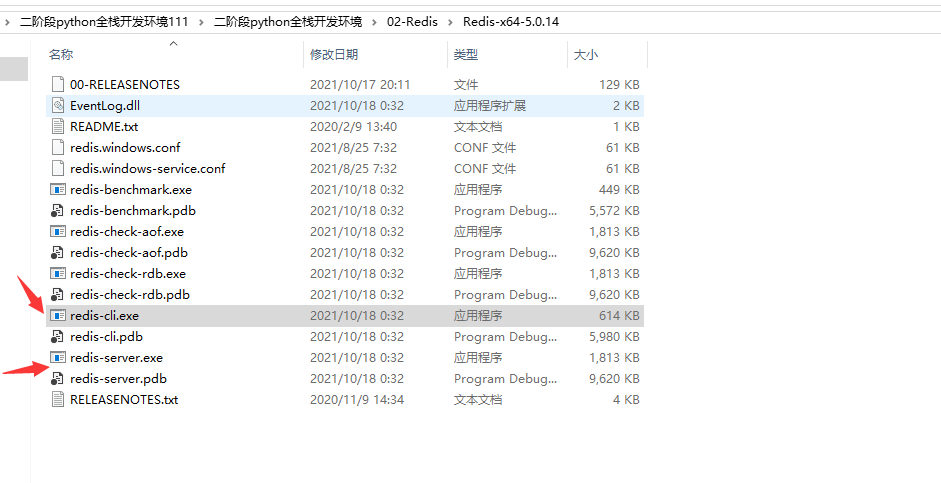Click the 5,980 KB size value
This screenshot has width=941, height=483.
[615, 337]
